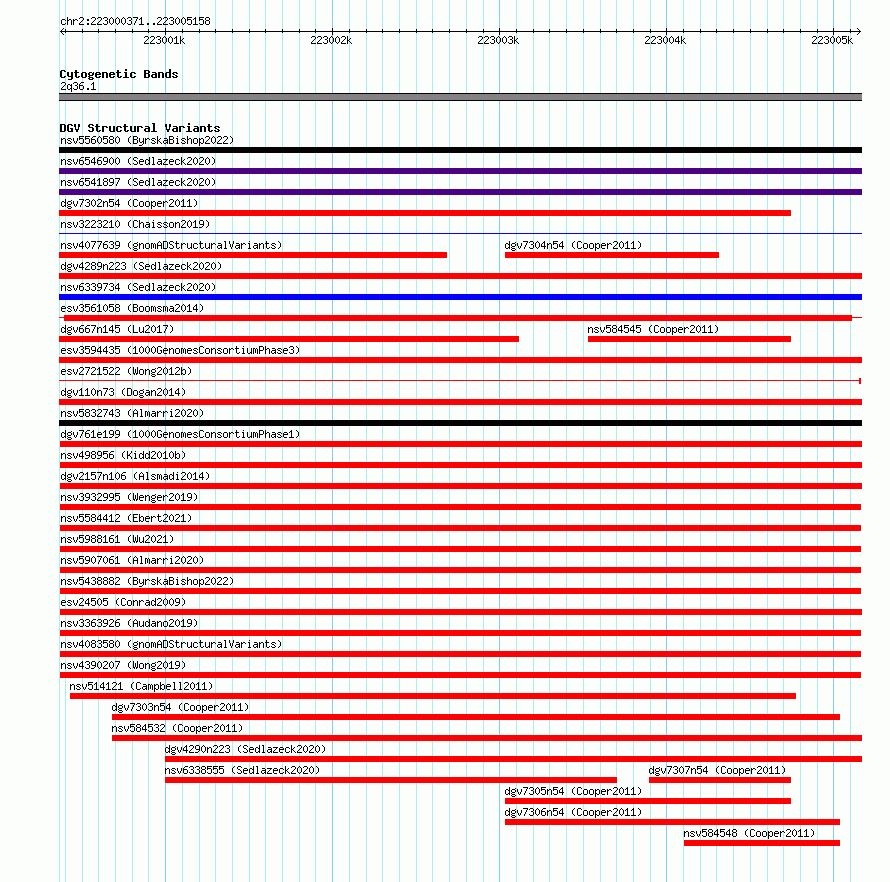
Task: Click the 223004k ruler tick label
Action: click(x=665, y=40)
